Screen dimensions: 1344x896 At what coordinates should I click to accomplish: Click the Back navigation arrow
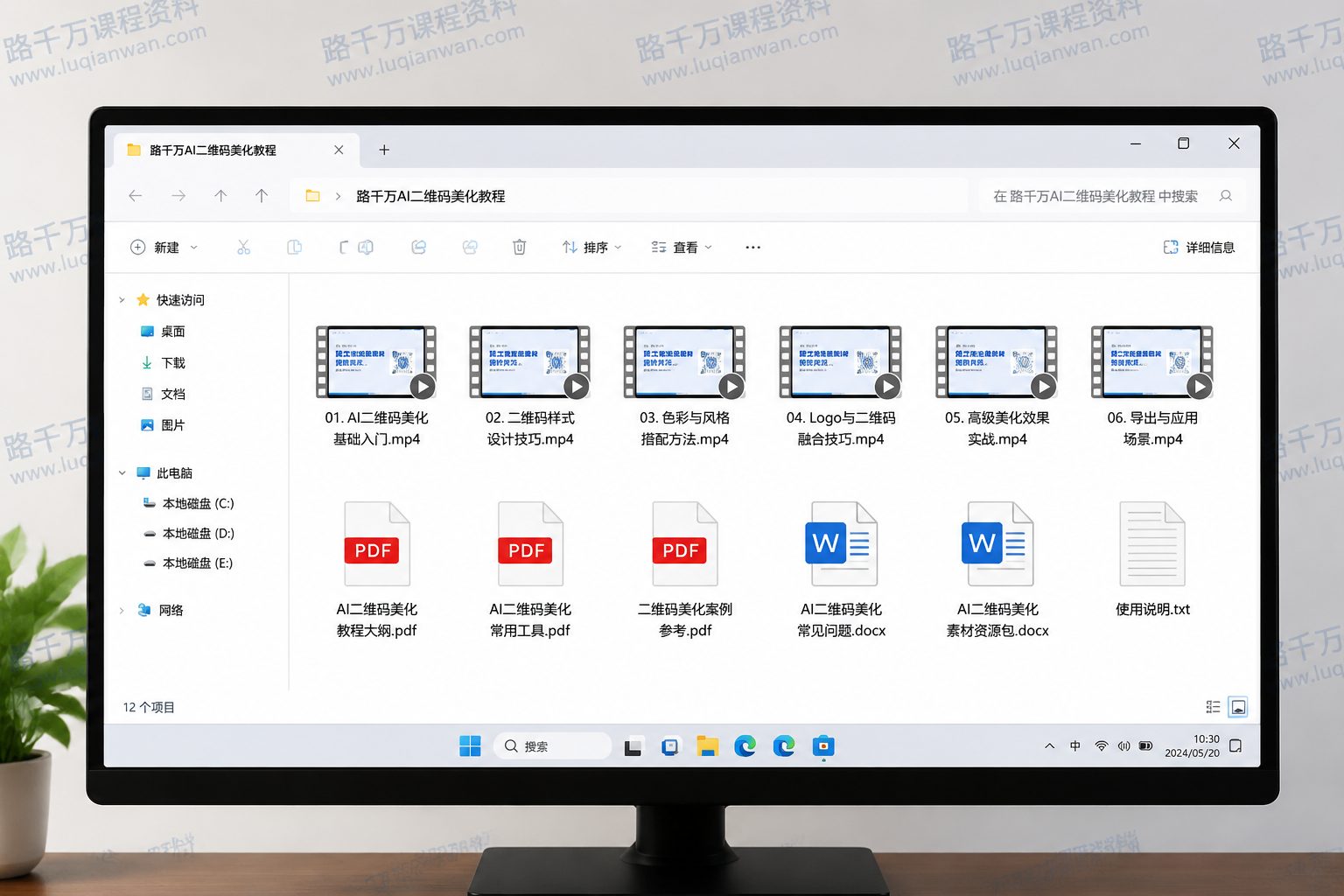tap(136, 196)
